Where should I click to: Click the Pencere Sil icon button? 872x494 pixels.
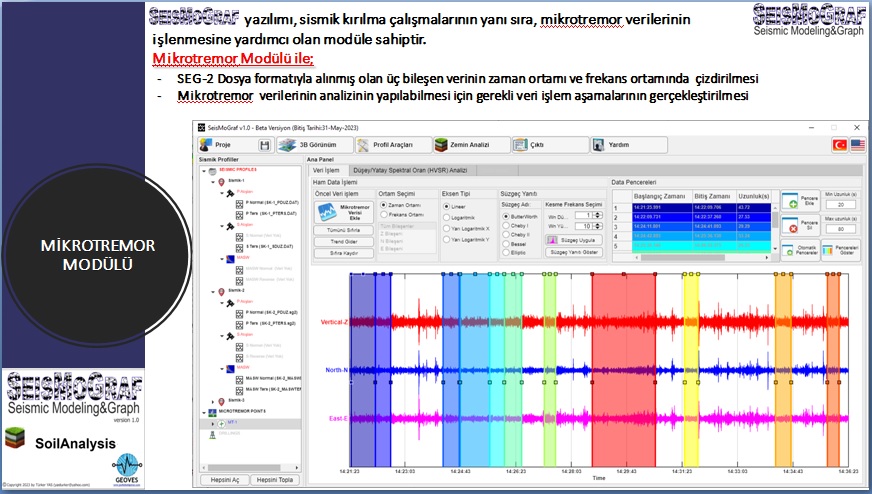click(x=800, y=226)
